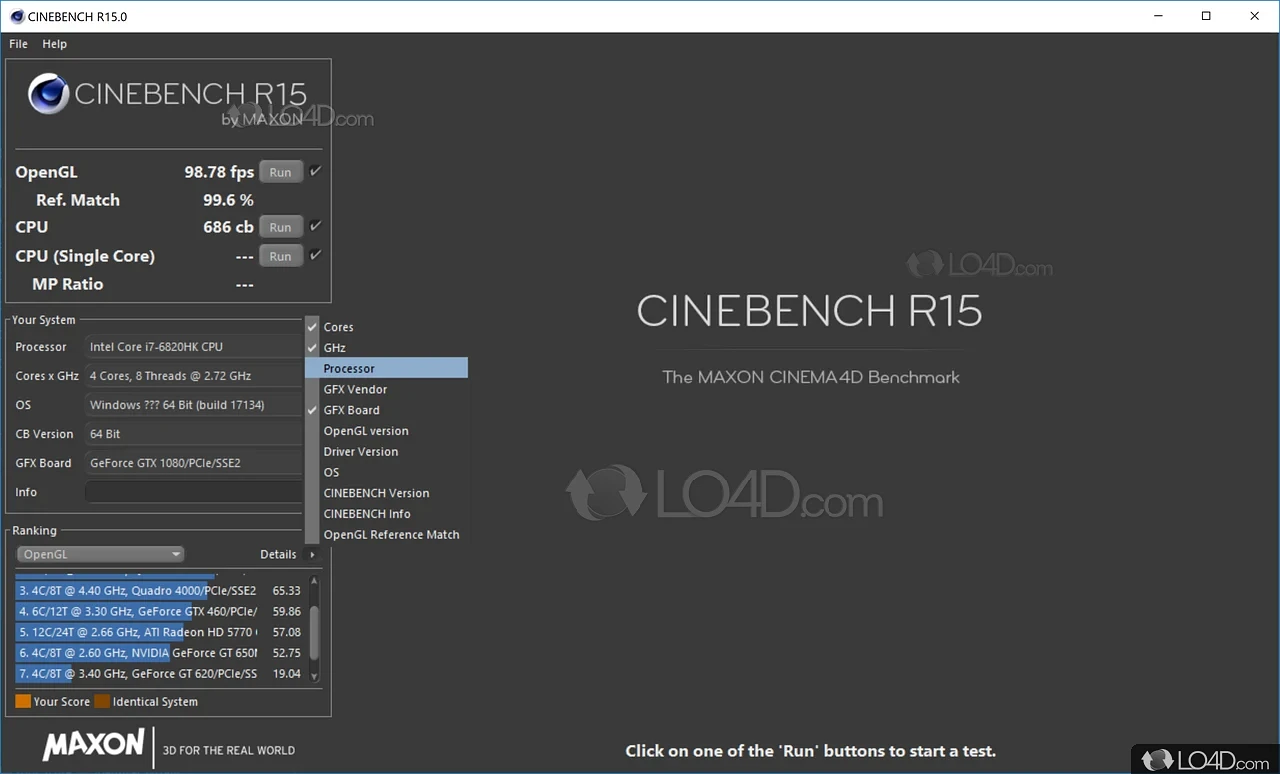Click the Ref. Match value 99.6 %
Image resolution: width=1280 pixels, height=774 pixels.
[x=228, y=200]
